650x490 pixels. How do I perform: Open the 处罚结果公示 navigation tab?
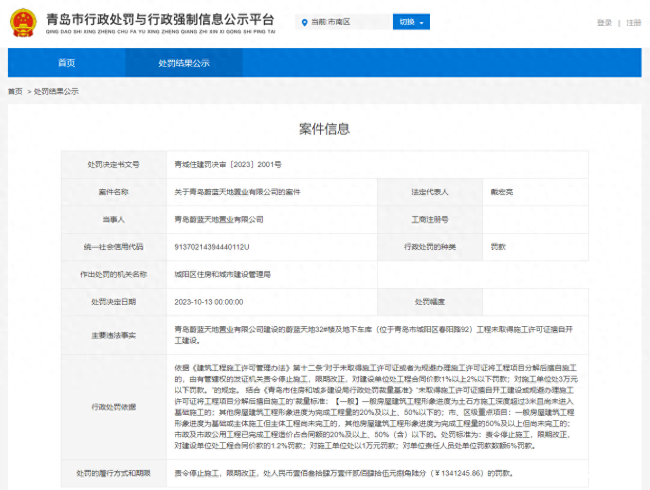coord(184,63)
